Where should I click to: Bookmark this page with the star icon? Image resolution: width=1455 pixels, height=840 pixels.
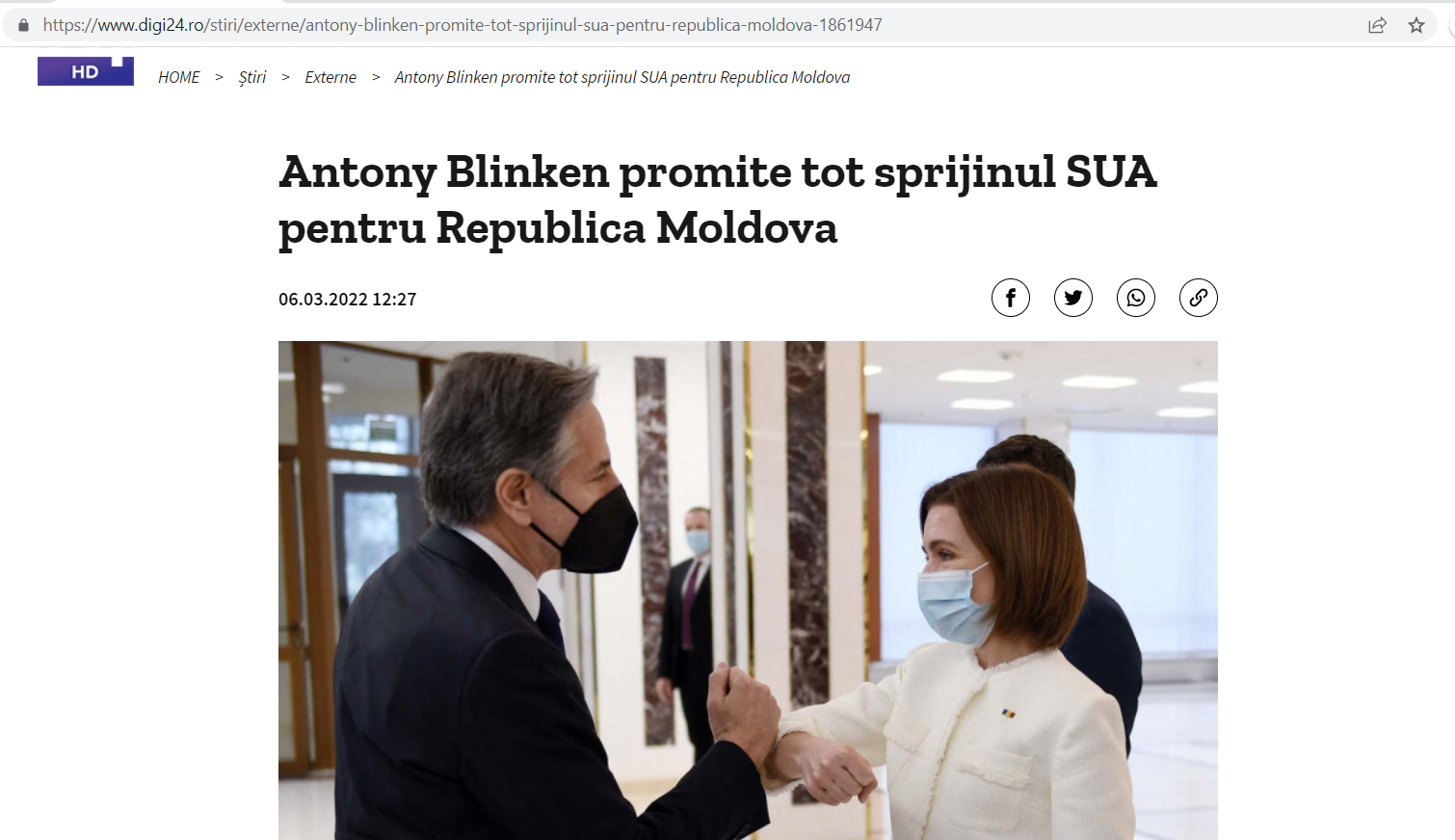pos(1415,25)
